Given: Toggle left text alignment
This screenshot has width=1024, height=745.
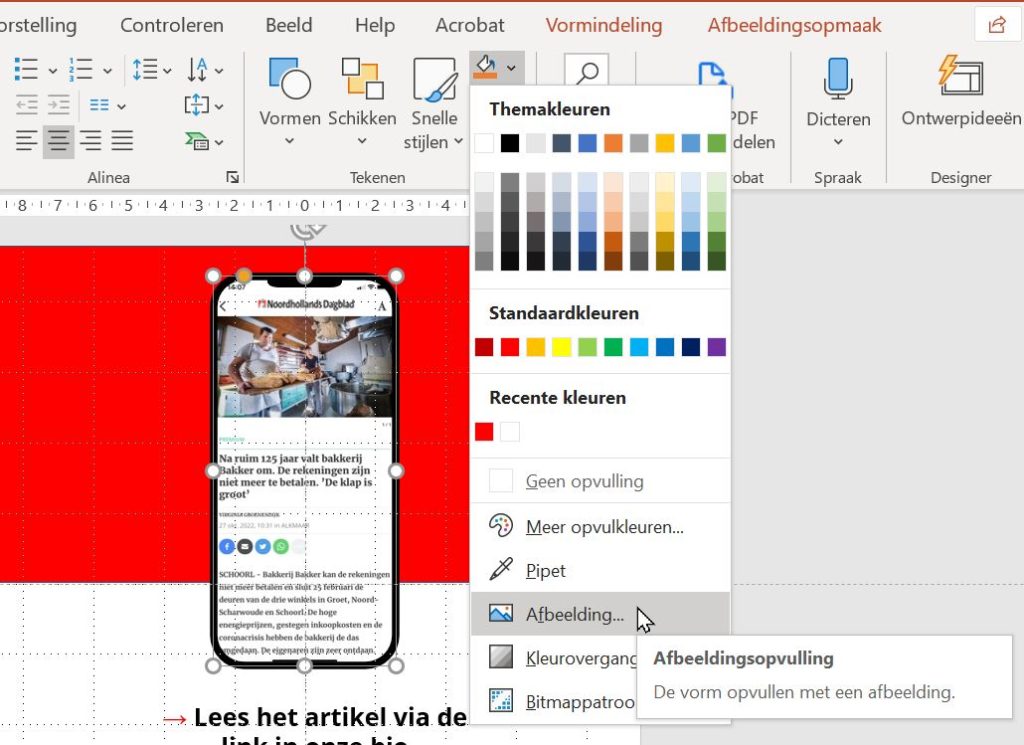Looking at the screenshot, I should pyautogui.click(x=26, y=140).
